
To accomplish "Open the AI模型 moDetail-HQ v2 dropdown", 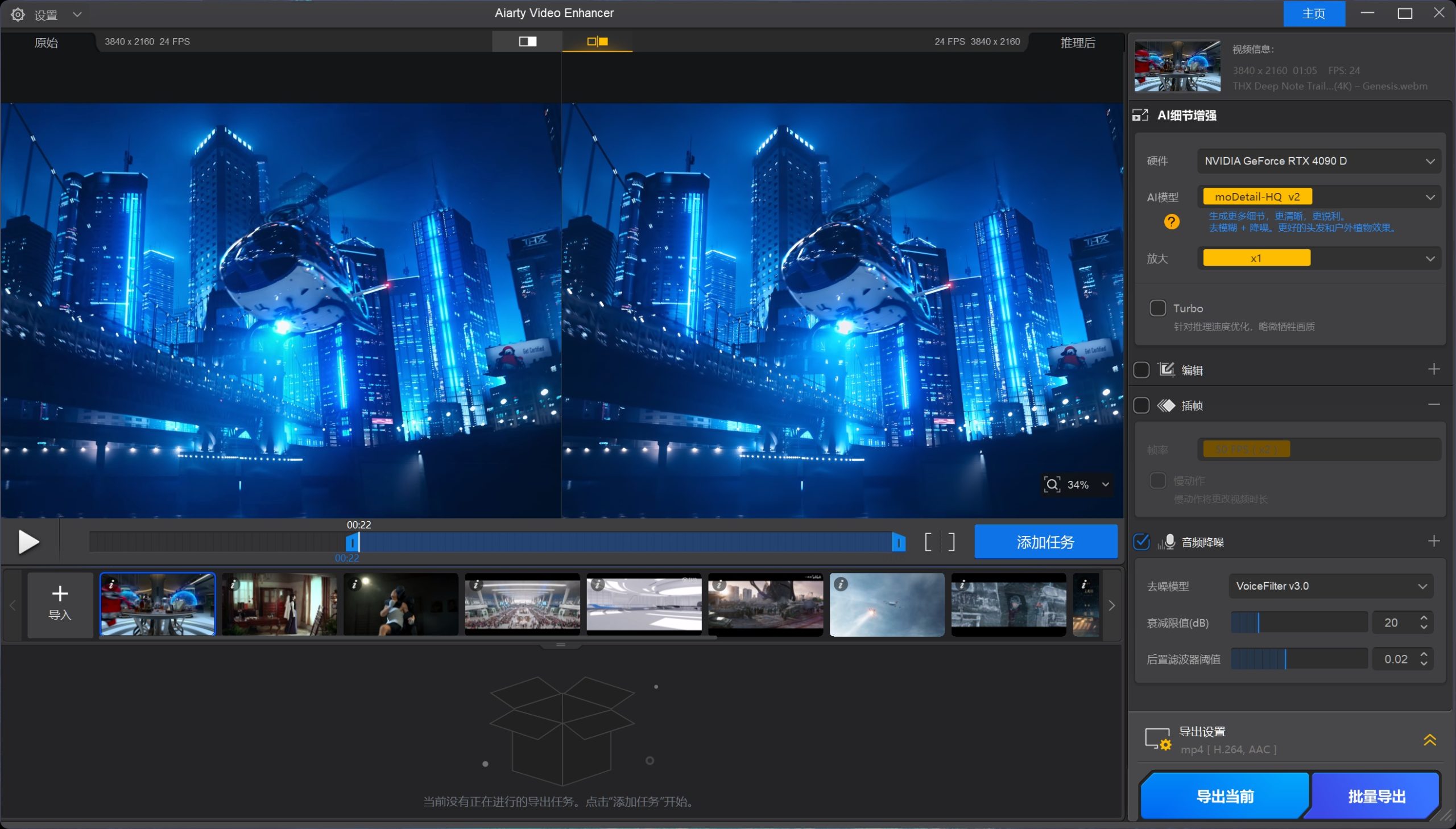I will pyautogui.click(x=1318, y=197).
